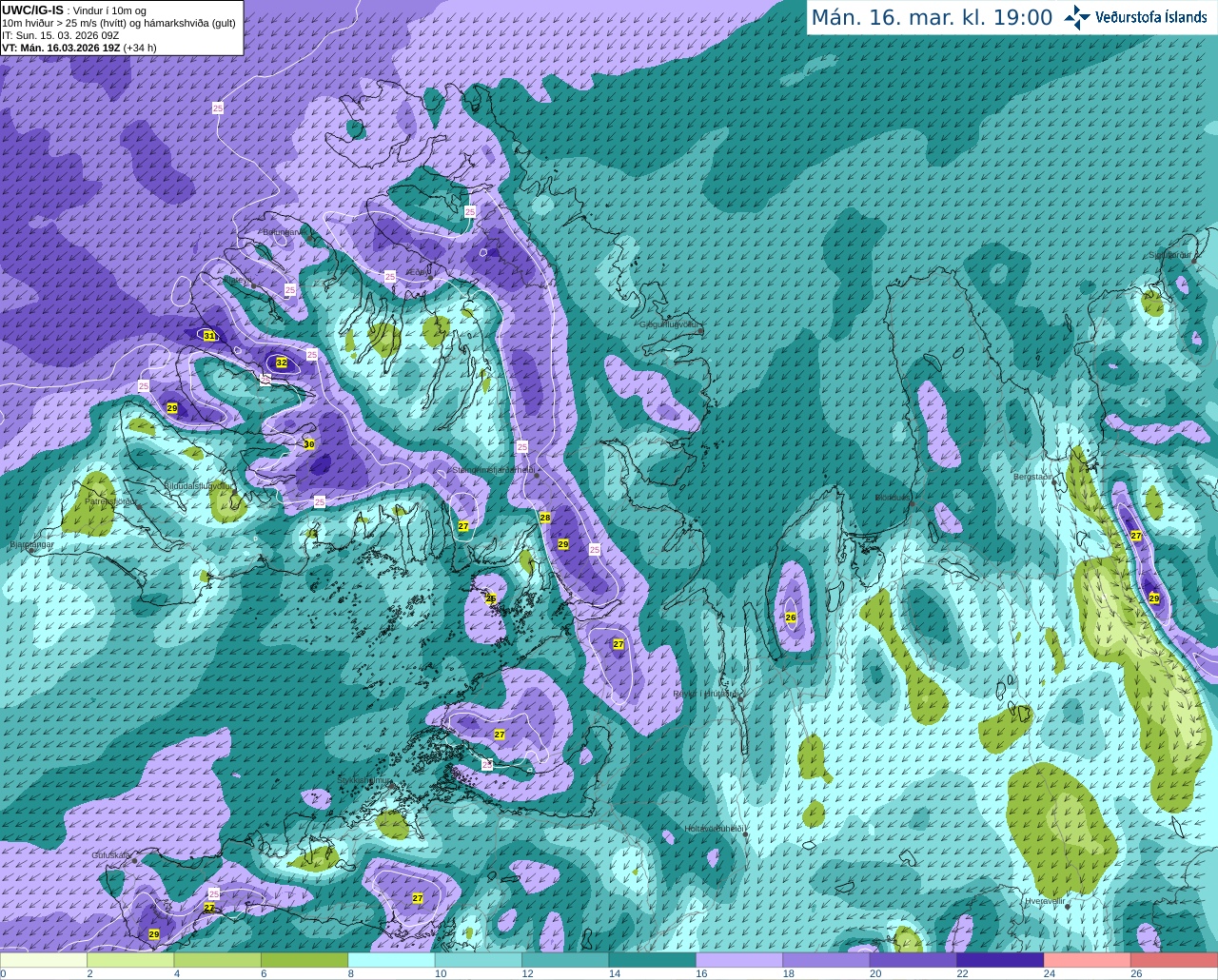Click the Stykkishólmur station label
The height and width of the screenshot is (980, 1218).
click(365, 779)
